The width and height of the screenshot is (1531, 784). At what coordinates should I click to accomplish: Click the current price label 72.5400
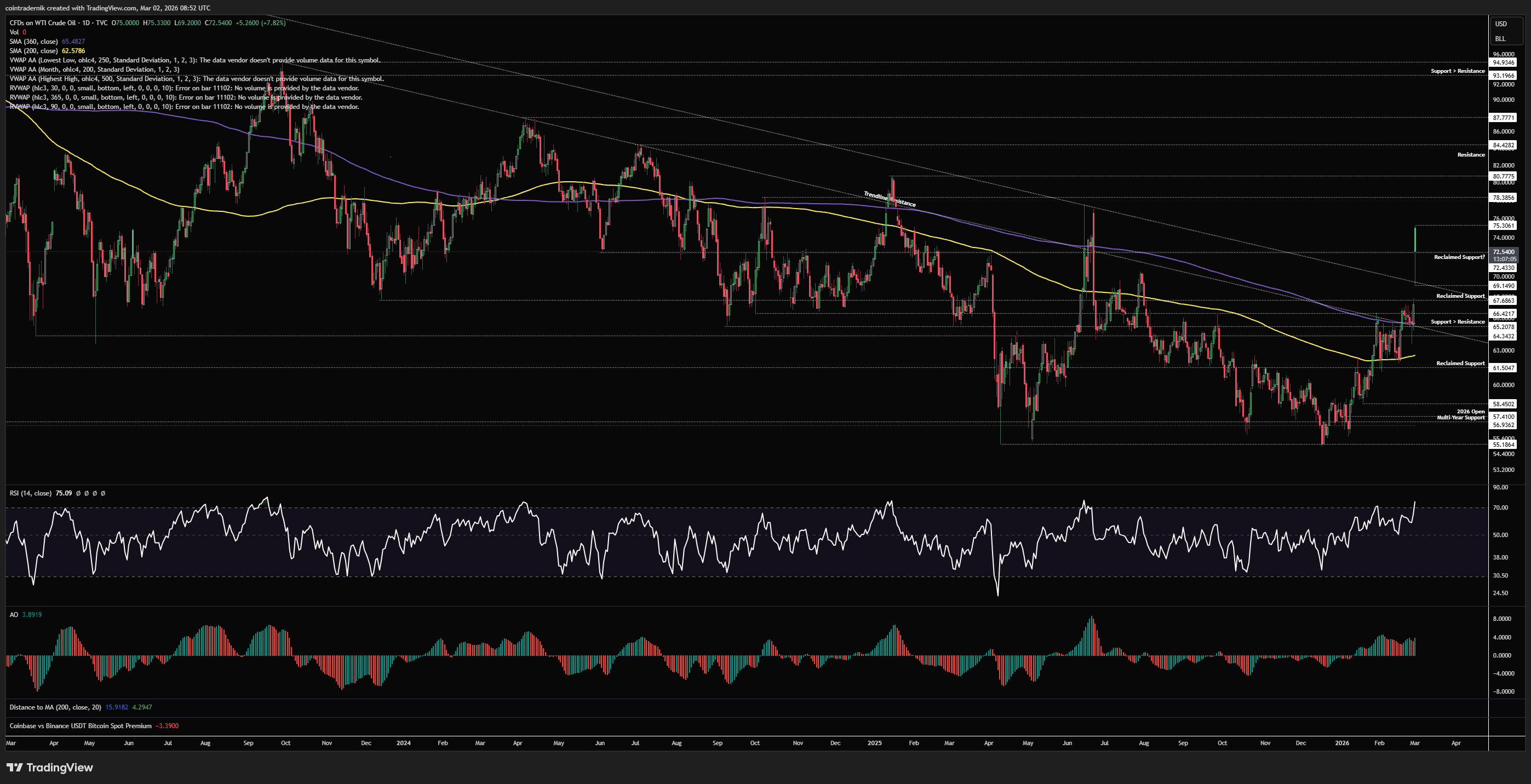(1504, 252)
